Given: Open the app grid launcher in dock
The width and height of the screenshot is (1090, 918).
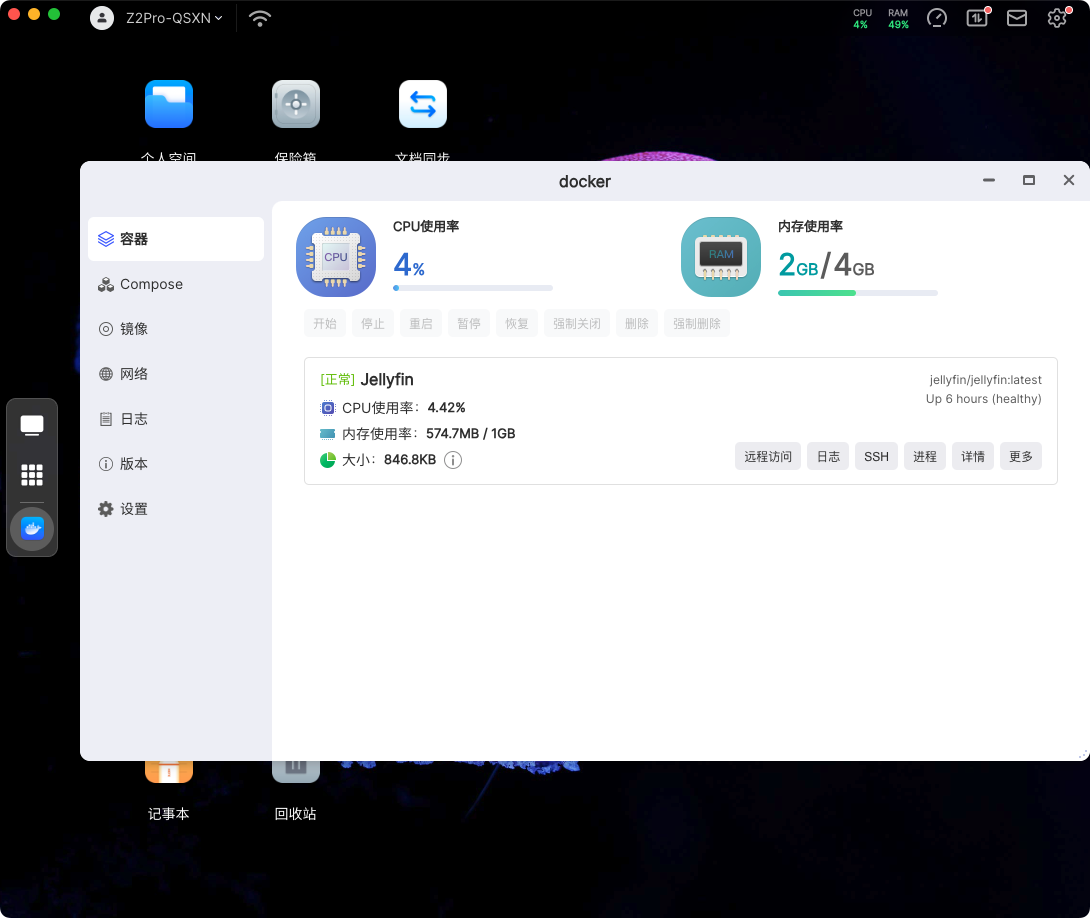Looking at the screenshot, I should coord(32,475).
